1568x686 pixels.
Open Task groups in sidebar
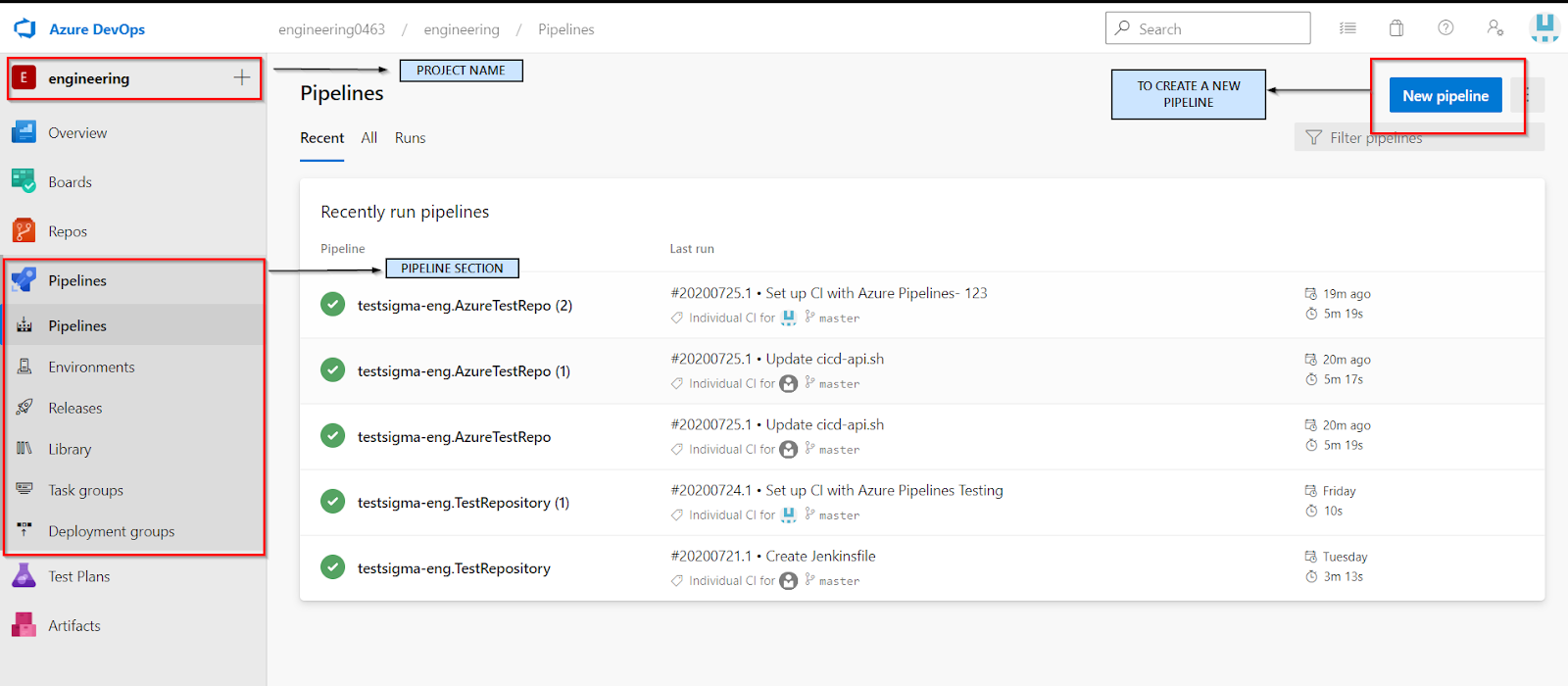click(86, 490)
